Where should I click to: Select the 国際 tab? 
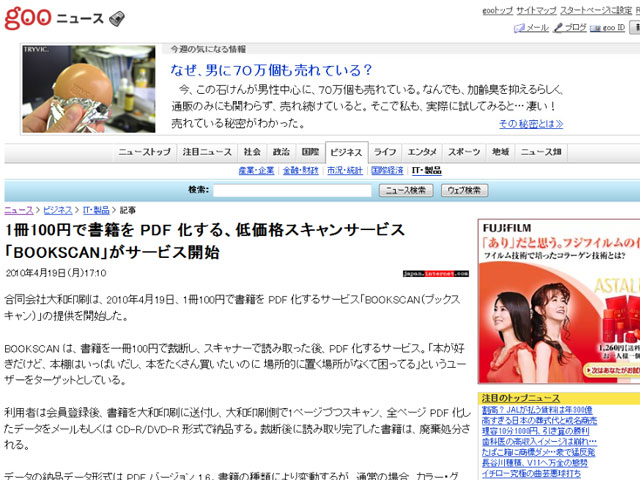[310, 152]
